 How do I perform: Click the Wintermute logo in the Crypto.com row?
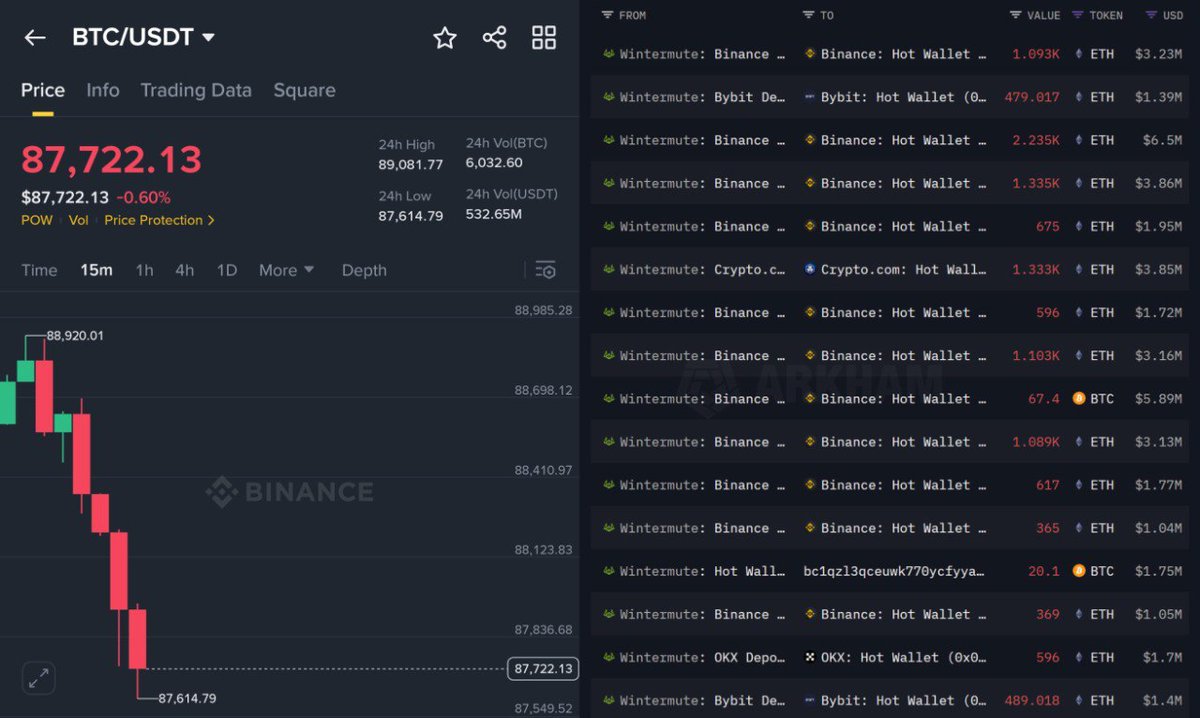608,269
